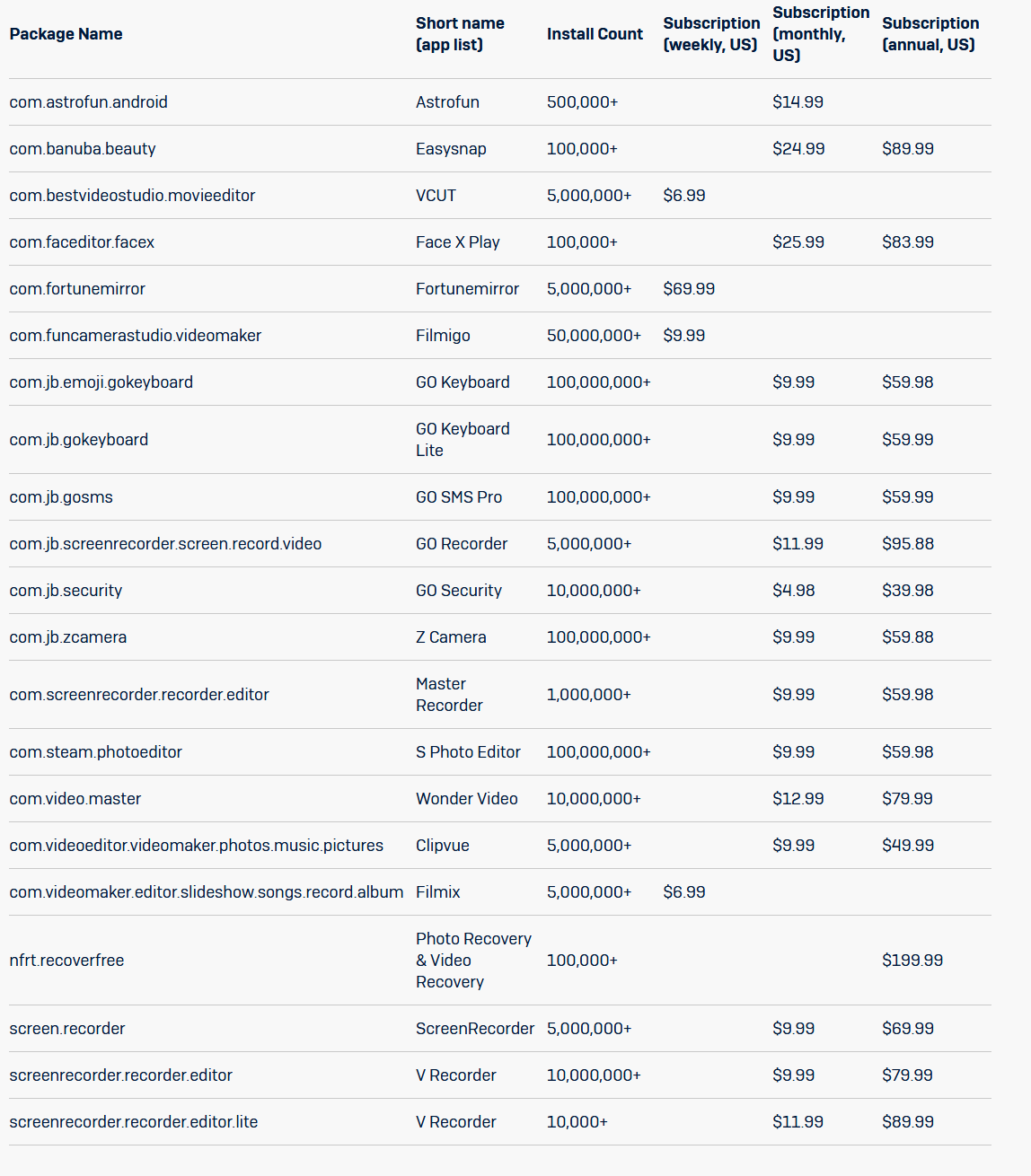Click the Wonder Video $12.99 monthly price
The image size is (1031, 1176).
tap(797, 799)
